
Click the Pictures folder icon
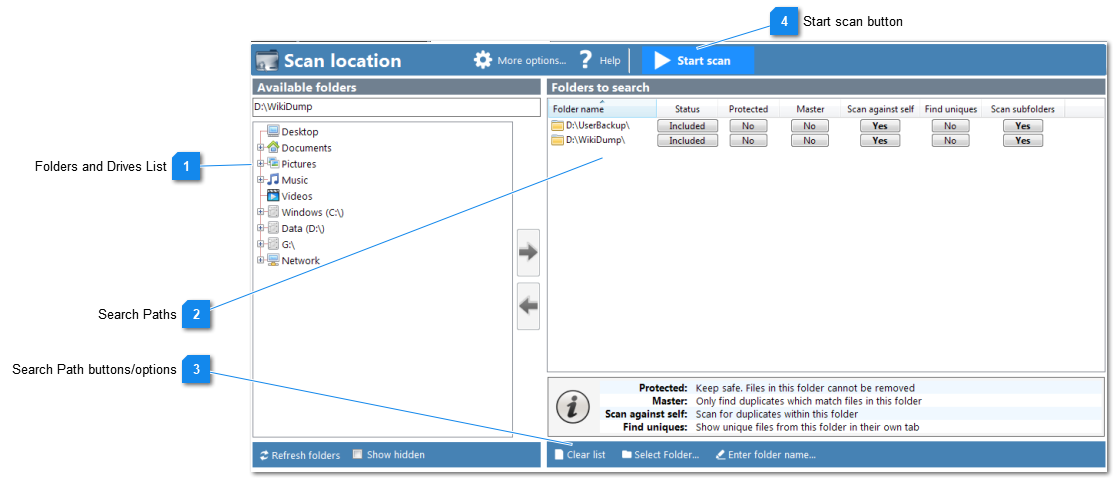[273, 164]
